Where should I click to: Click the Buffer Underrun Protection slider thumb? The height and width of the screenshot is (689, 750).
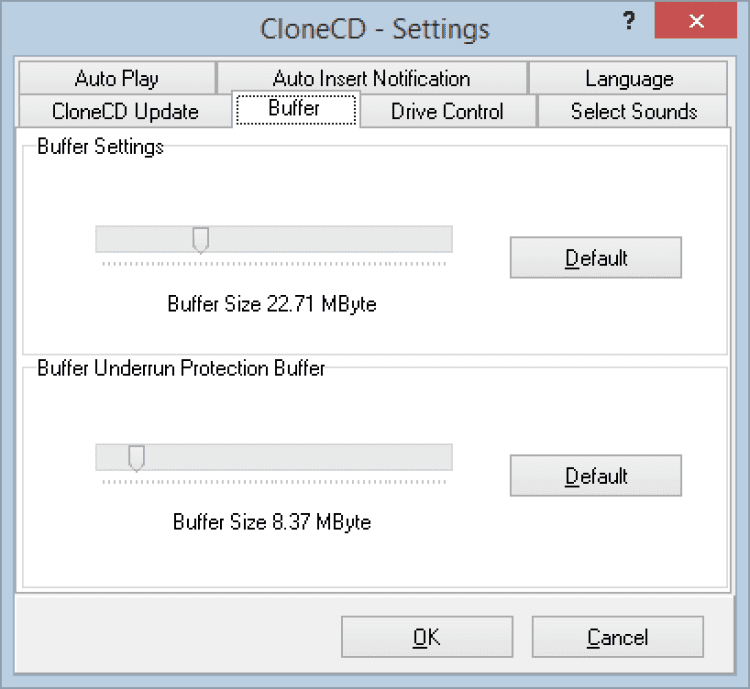[137, 458]
